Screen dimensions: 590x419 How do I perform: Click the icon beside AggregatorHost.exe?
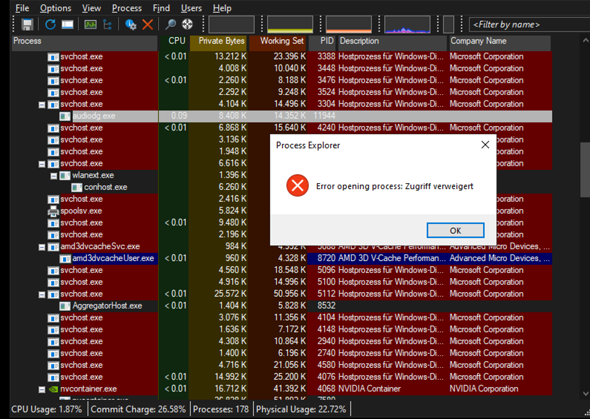(65, 306)
